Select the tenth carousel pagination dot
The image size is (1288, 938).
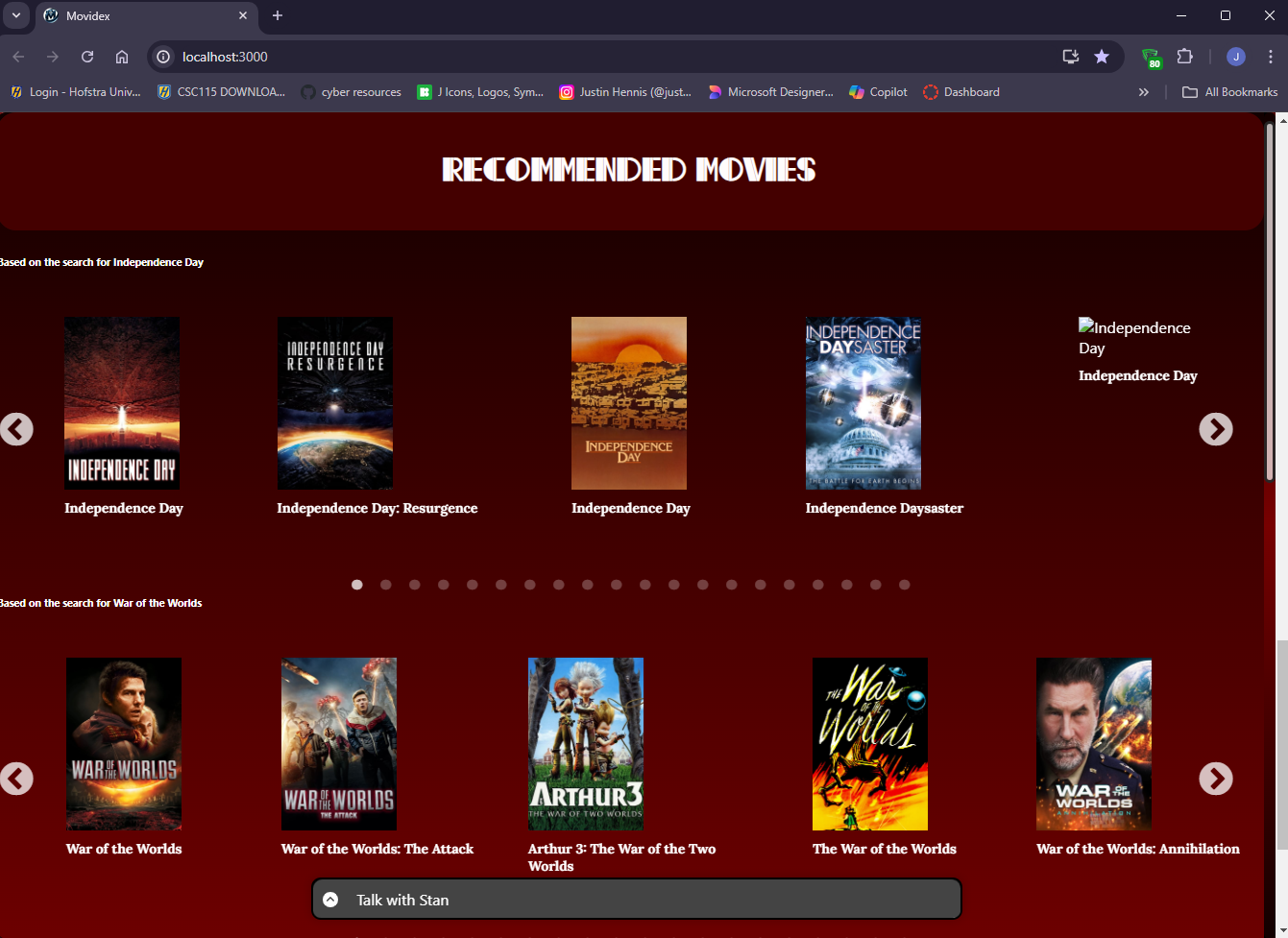617,585
